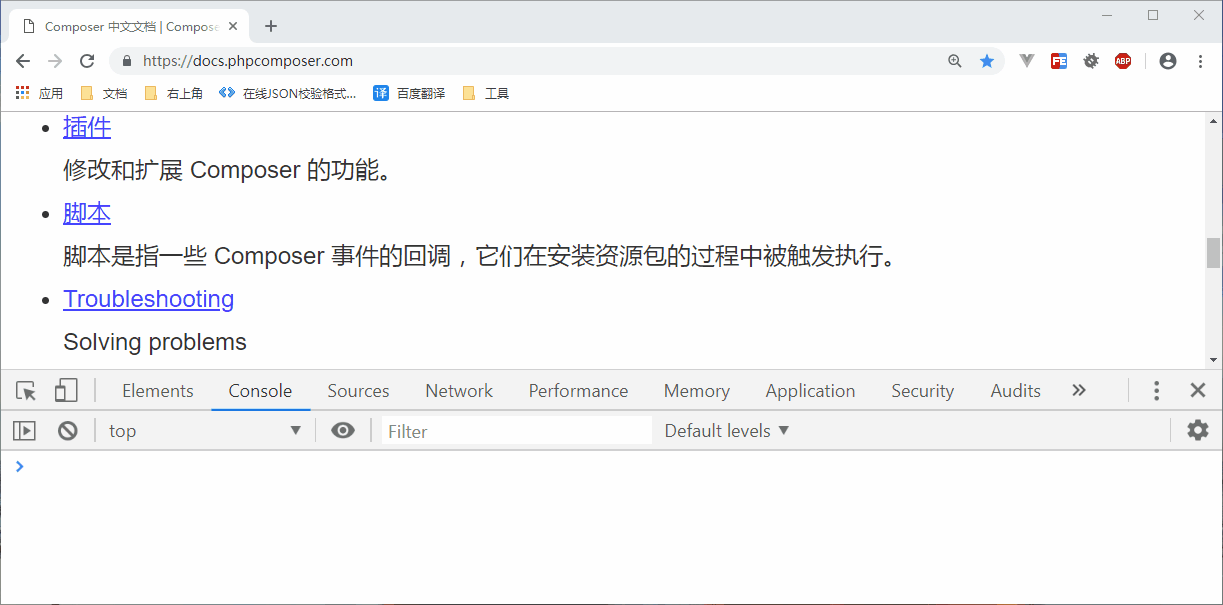This screenshot has height=605, width=1223.
Task: Open zoom magnifier in address bar
Action: click(955, 61)
